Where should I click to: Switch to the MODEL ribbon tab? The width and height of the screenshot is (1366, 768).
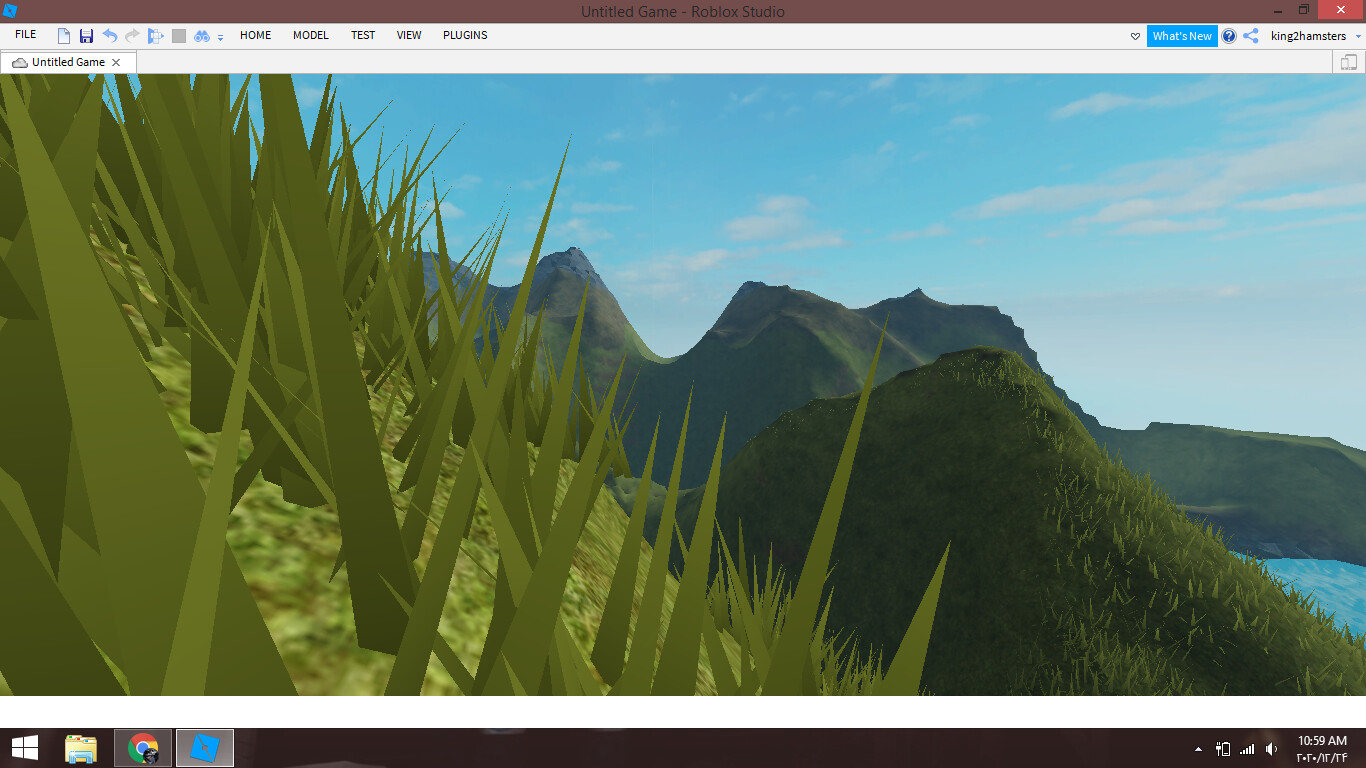[311, 35]
